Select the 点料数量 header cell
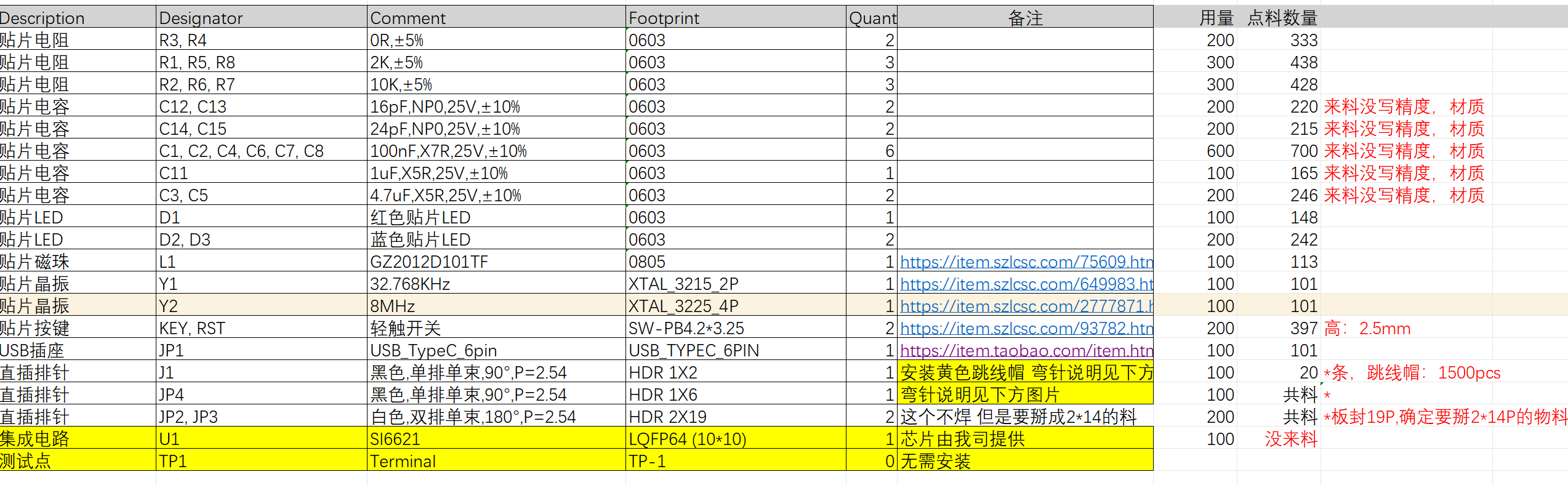This screenshot has width=1568, height=485. click(x=1282, y=18)
